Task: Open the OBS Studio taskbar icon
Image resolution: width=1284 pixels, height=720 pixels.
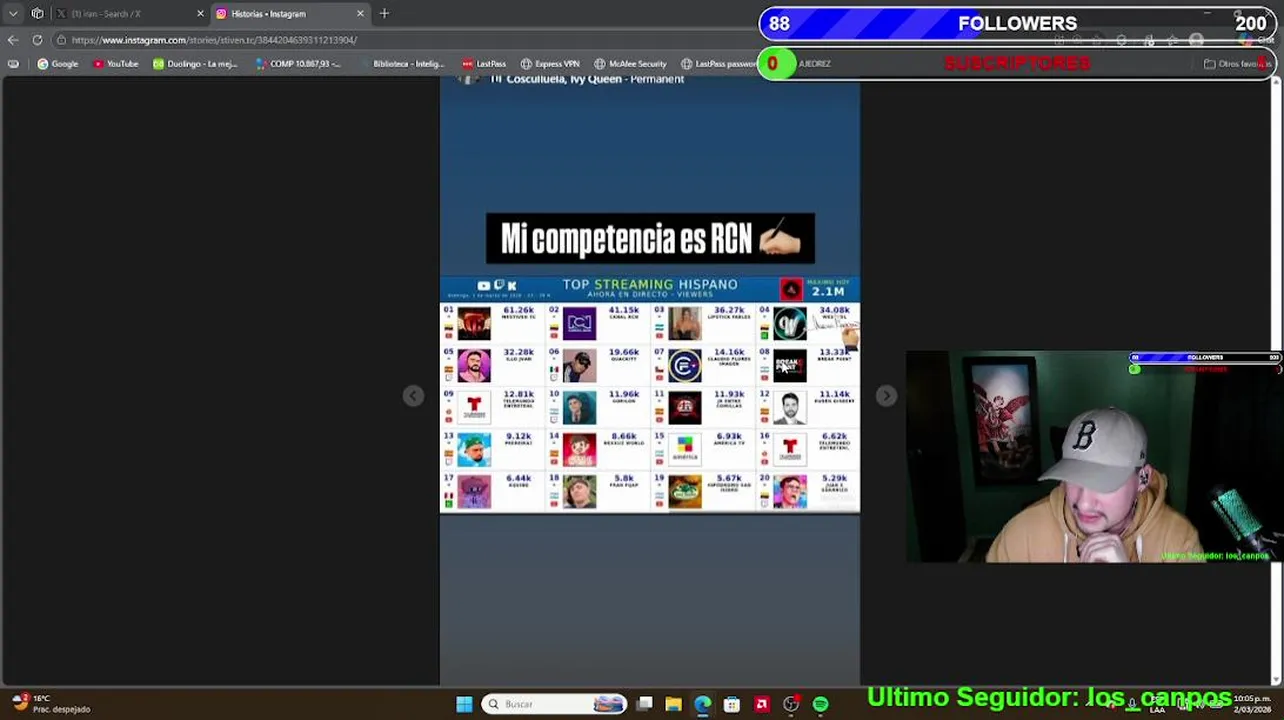Action: point(791,704)
